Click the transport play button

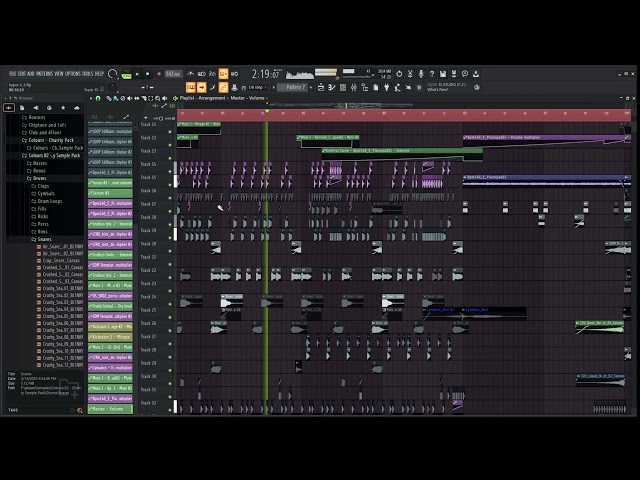coord(138,74)
